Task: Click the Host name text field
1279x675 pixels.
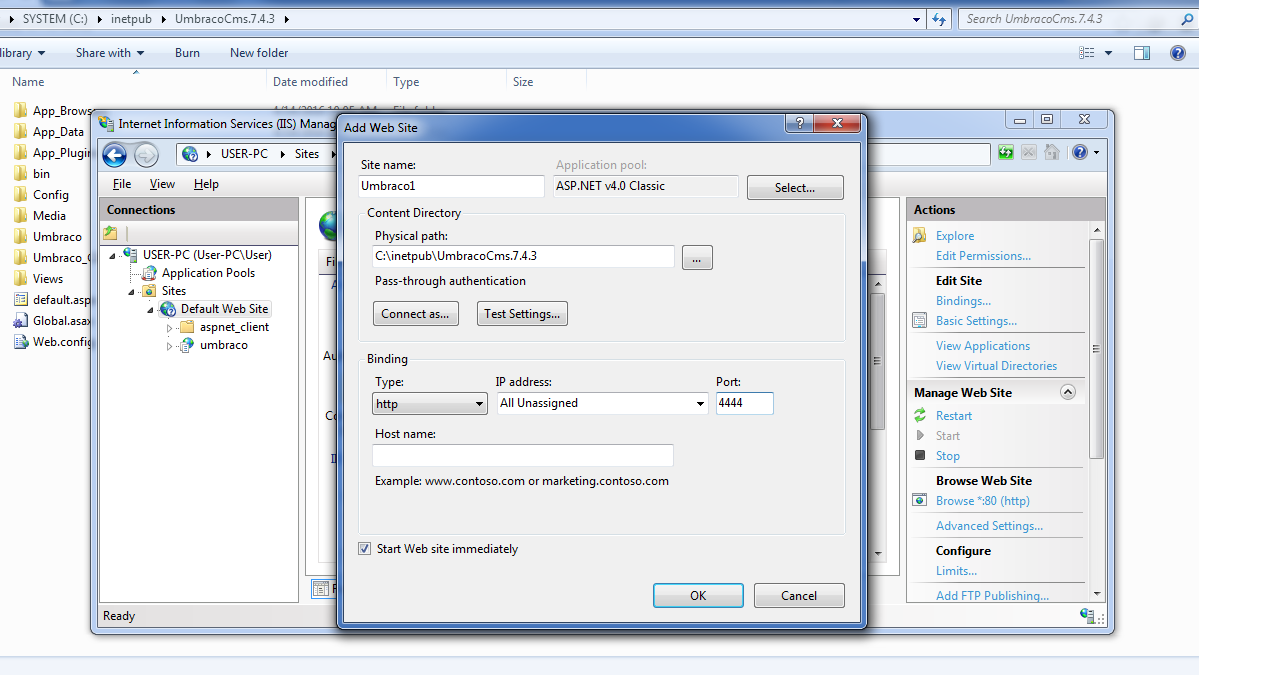Action: pyautogui.click(x=523, y=456)
